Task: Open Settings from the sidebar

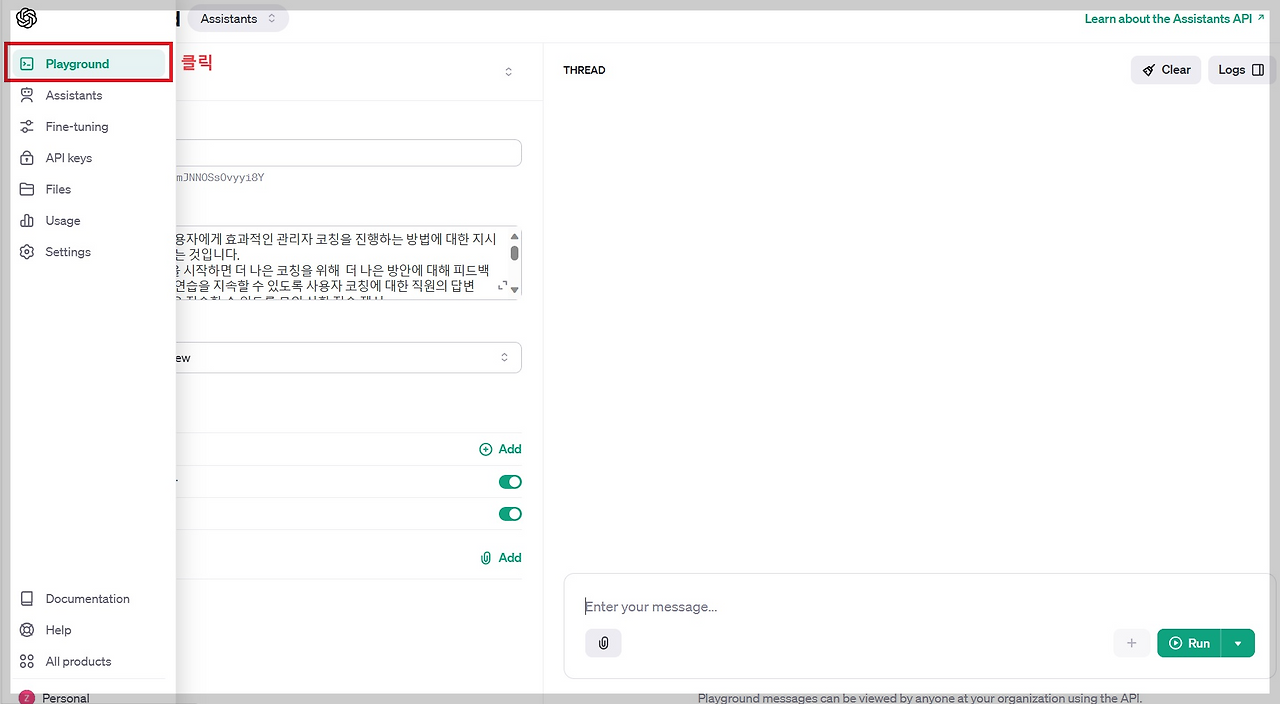Action: [x=68, y=251]
